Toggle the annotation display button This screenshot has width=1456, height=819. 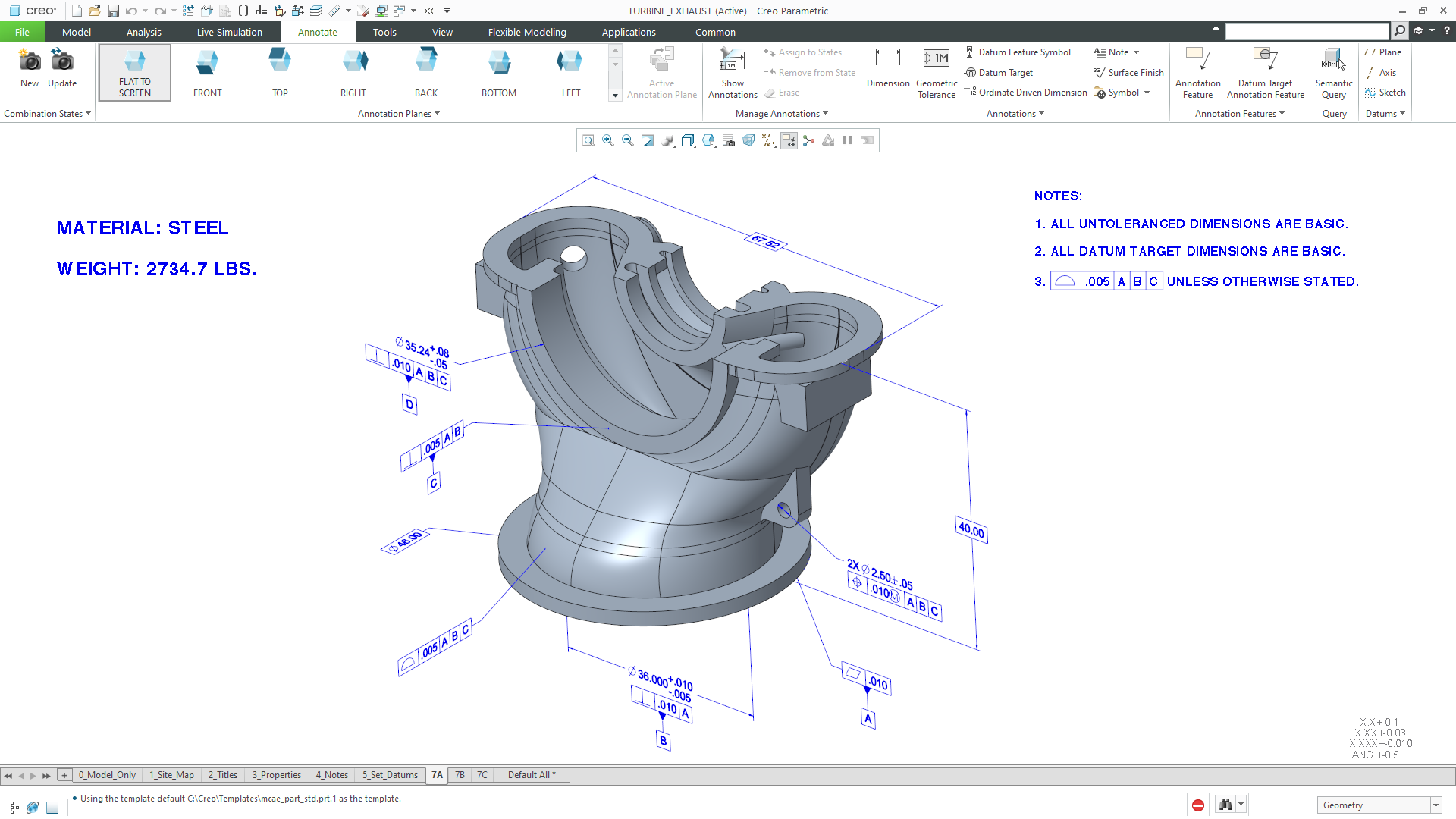click(x=789, y=140)
